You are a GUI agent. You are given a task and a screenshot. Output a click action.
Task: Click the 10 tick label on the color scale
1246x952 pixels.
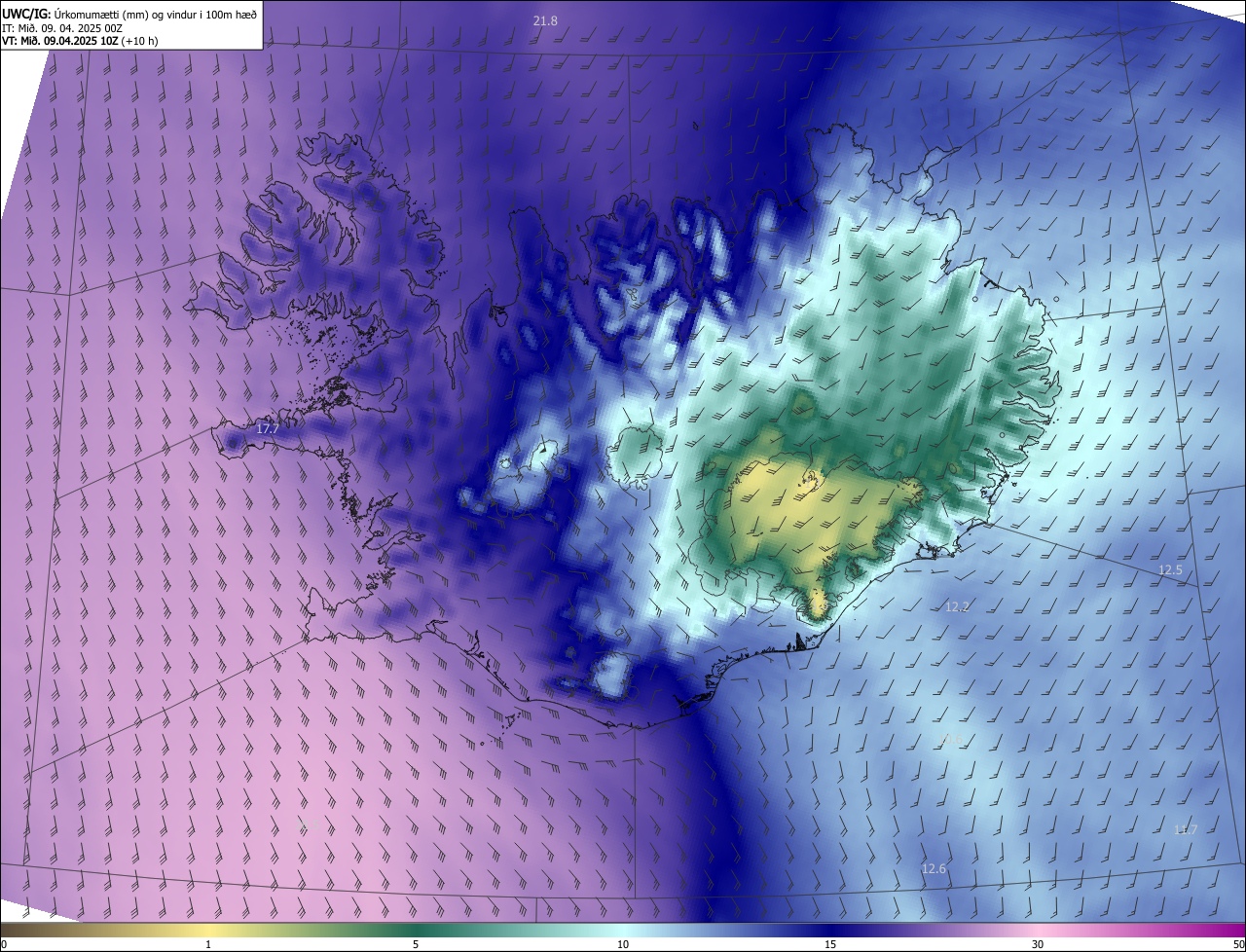pyautogui.click(x=623, y=944)
